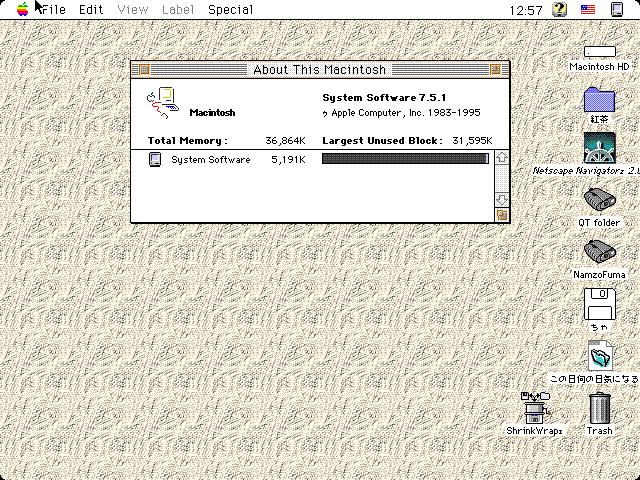Select the Macintosh HD disk icon
This screenshot has width=640, height=480.
tap(599, 52)
